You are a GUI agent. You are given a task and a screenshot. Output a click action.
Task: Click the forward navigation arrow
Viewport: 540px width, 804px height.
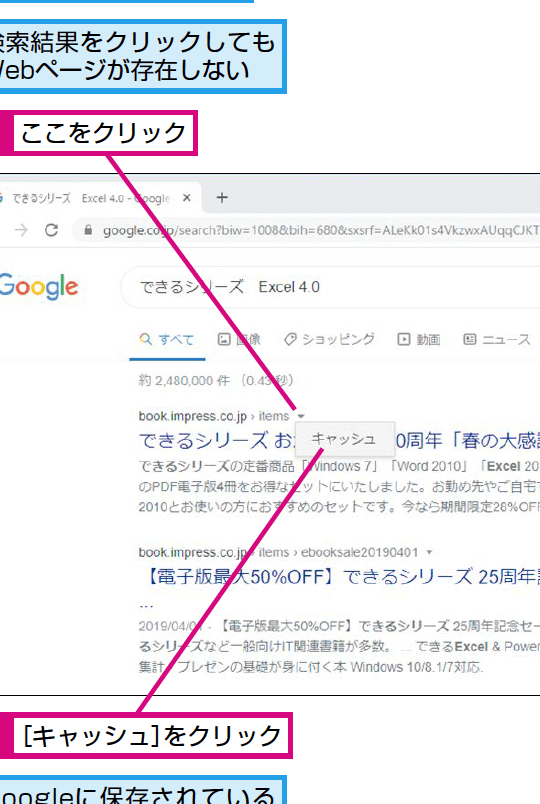tap(21, 230)
